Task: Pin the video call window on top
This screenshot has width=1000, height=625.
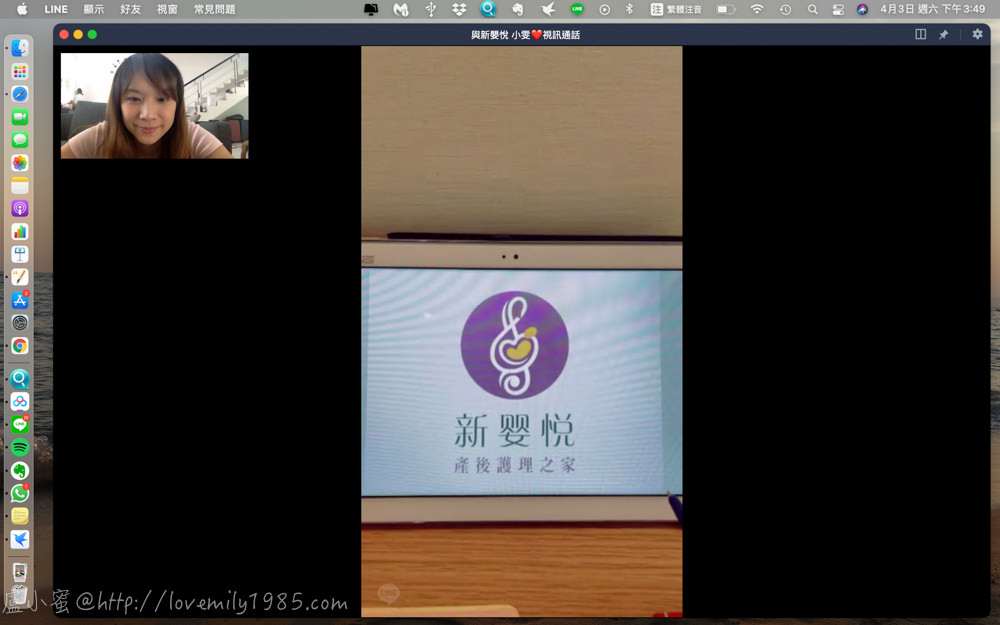Action: click(x=943, y=34)
